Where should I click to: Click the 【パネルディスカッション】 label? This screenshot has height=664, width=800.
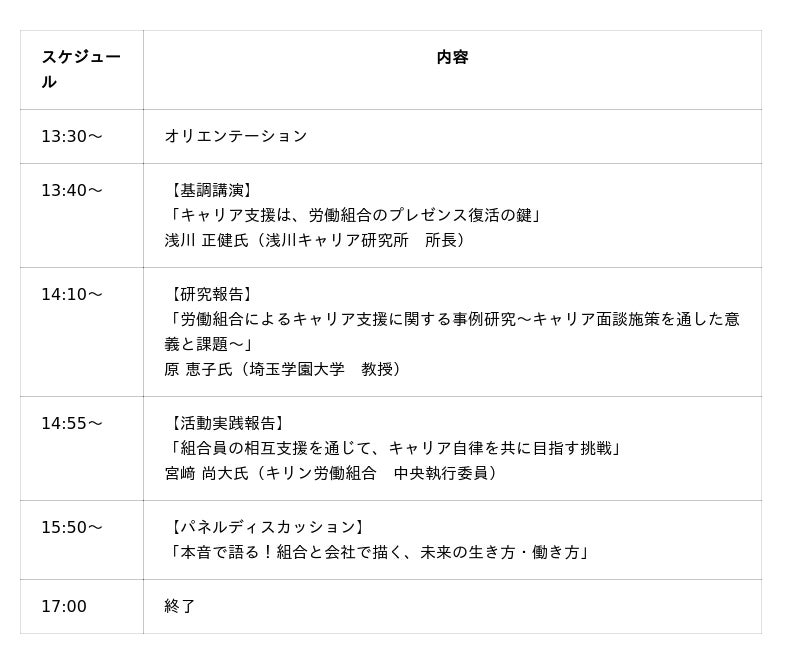(x=266, y=527)
